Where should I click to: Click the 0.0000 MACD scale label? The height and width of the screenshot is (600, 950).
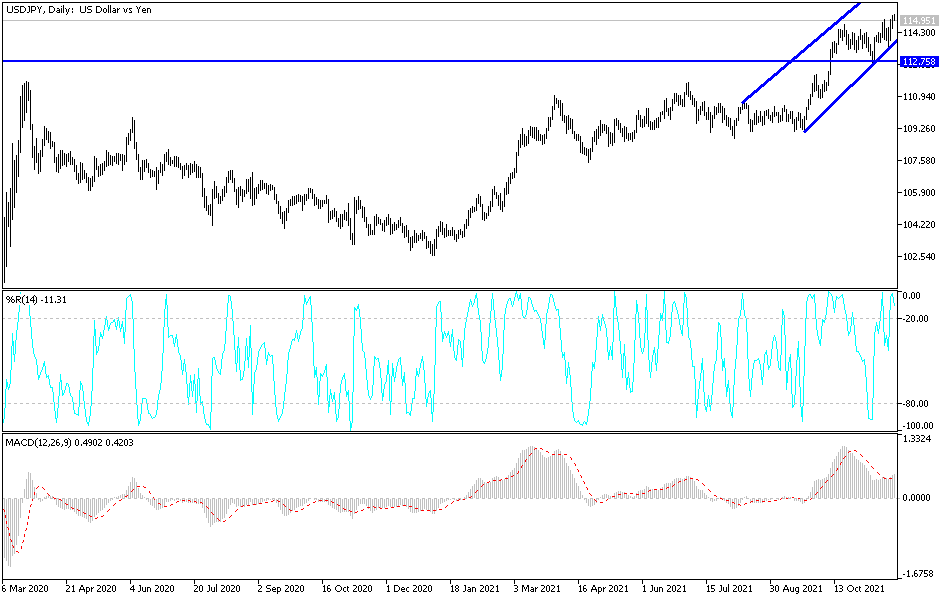(x=918, y=495)
